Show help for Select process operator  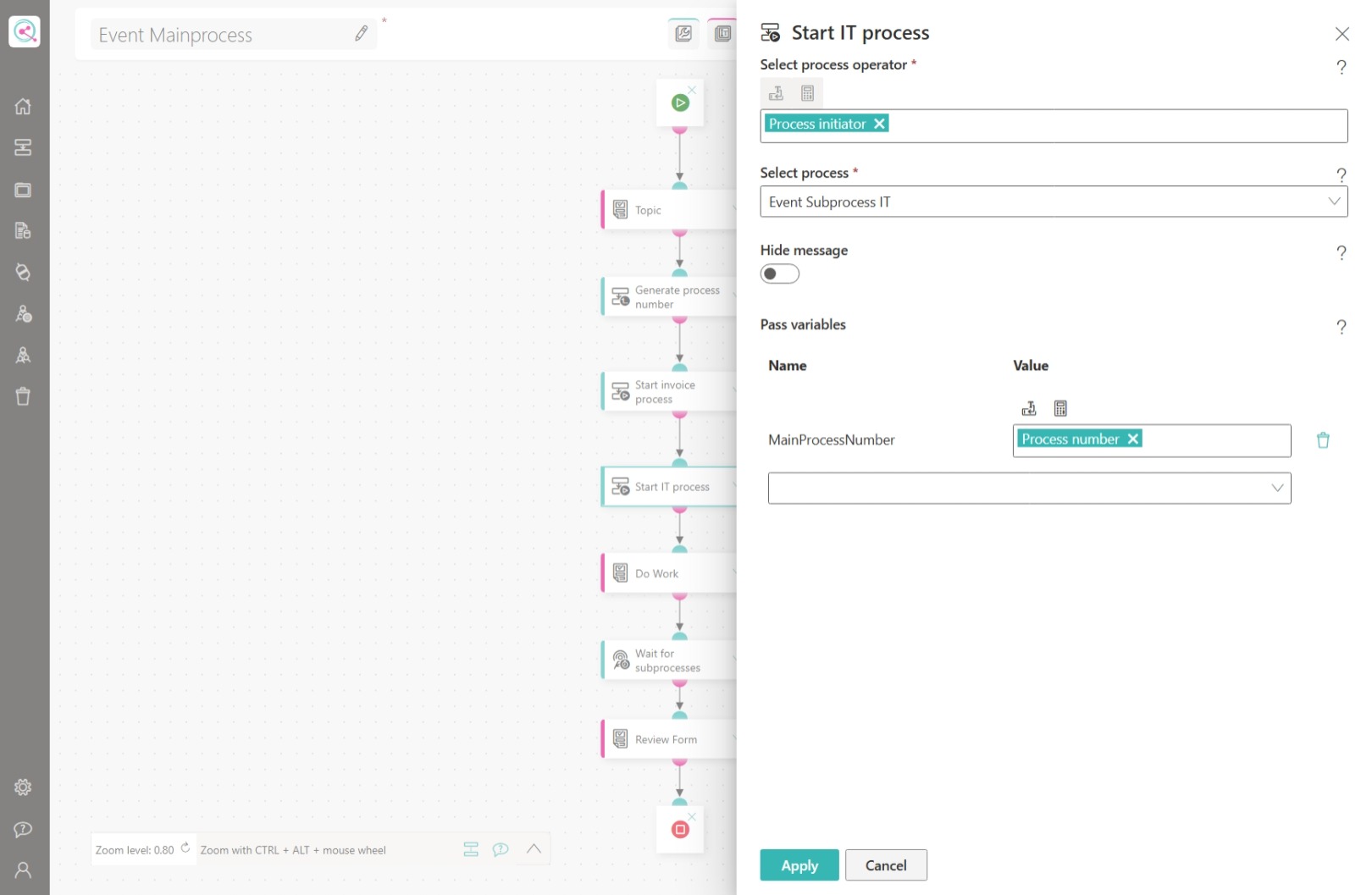[x=1342, y=67]
